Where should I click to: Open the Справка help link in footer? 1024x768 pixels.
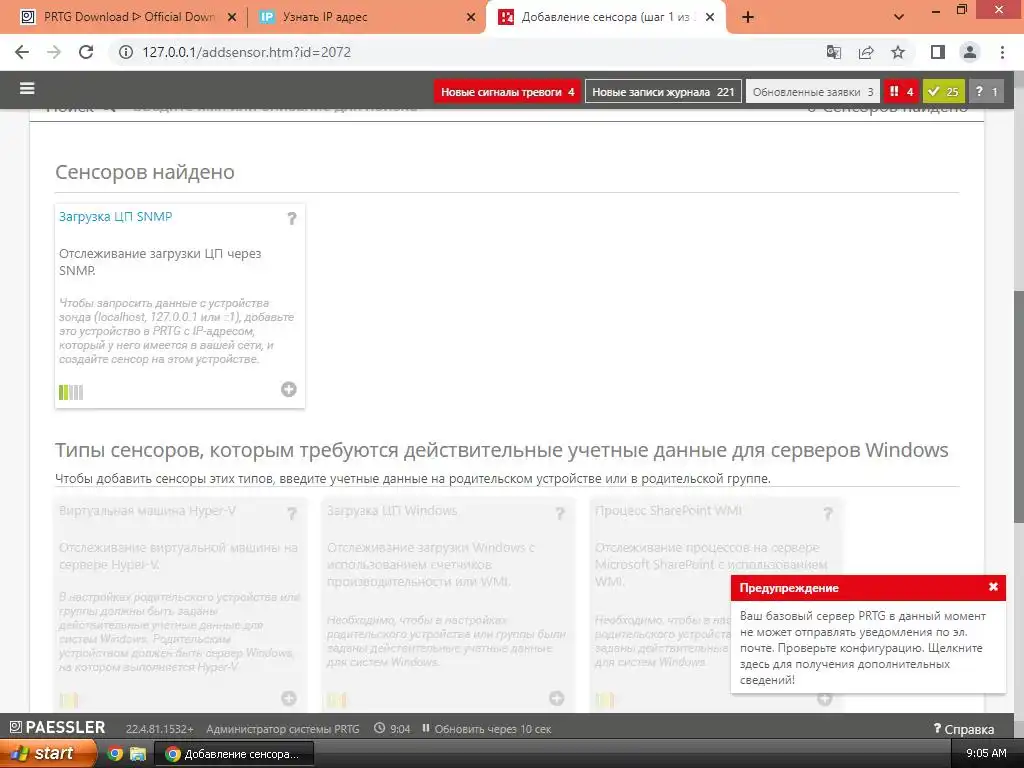[x=964, y=729]
